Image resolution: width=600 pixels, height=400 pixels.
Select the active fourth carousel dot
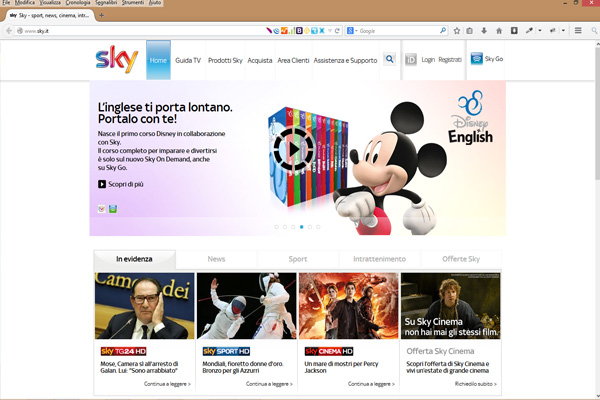(302, 227)
